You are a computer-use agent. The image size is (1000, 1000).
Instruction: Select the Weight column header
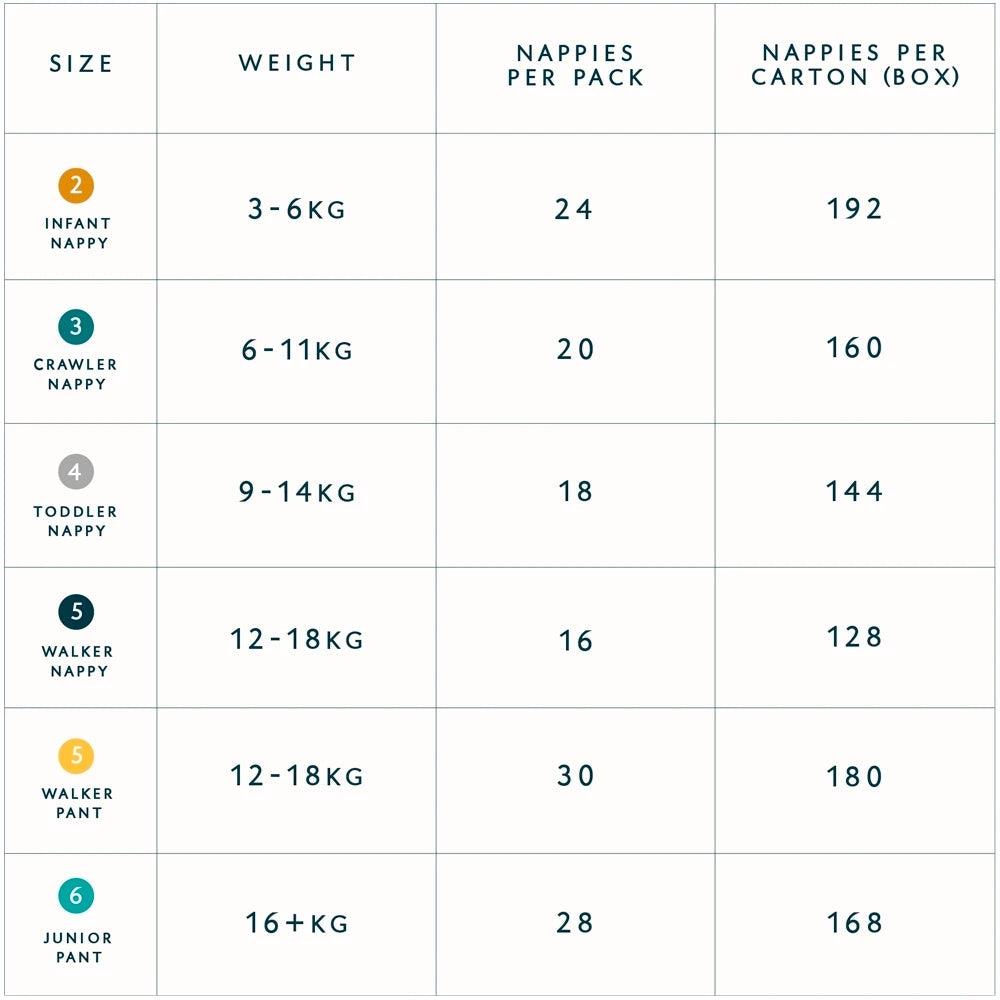[297, 64]
